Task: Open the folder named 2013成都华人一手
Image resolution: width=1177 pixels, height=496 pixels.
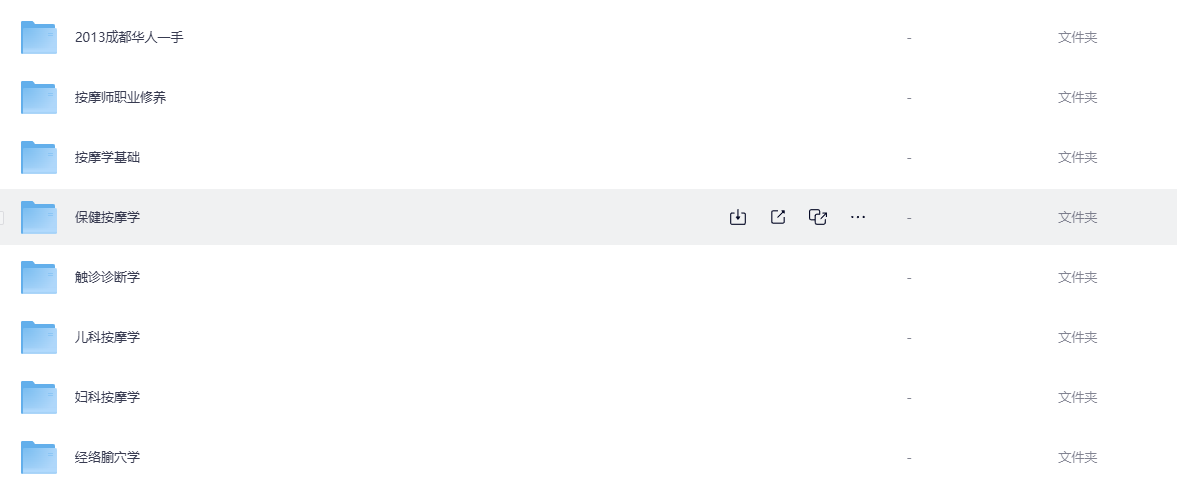Action: tap(129, 38)
